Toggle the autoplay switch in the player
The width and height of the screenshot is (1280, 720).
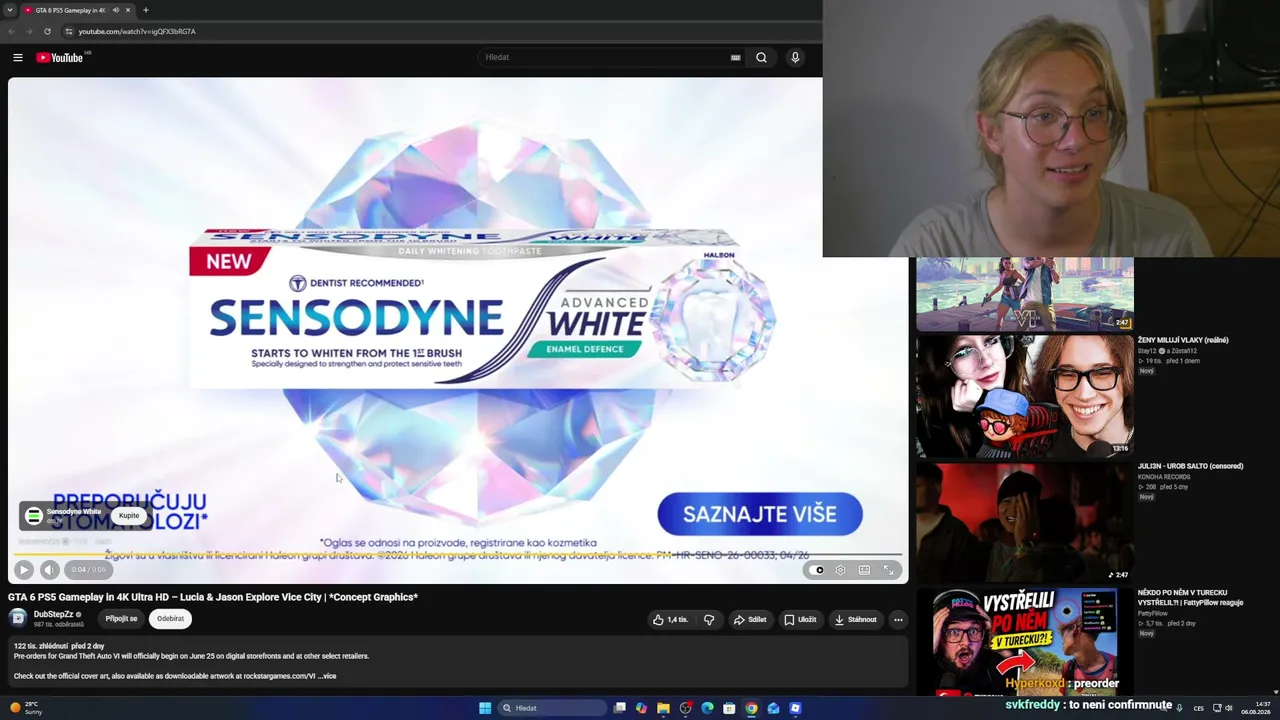818,570
